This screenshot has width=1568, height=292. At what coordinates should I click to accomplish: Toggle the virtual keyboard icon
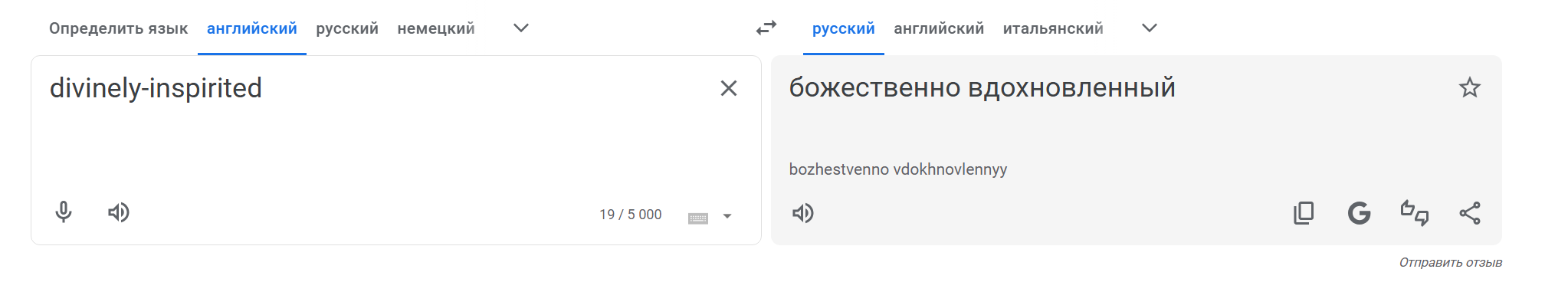point(698,218)
